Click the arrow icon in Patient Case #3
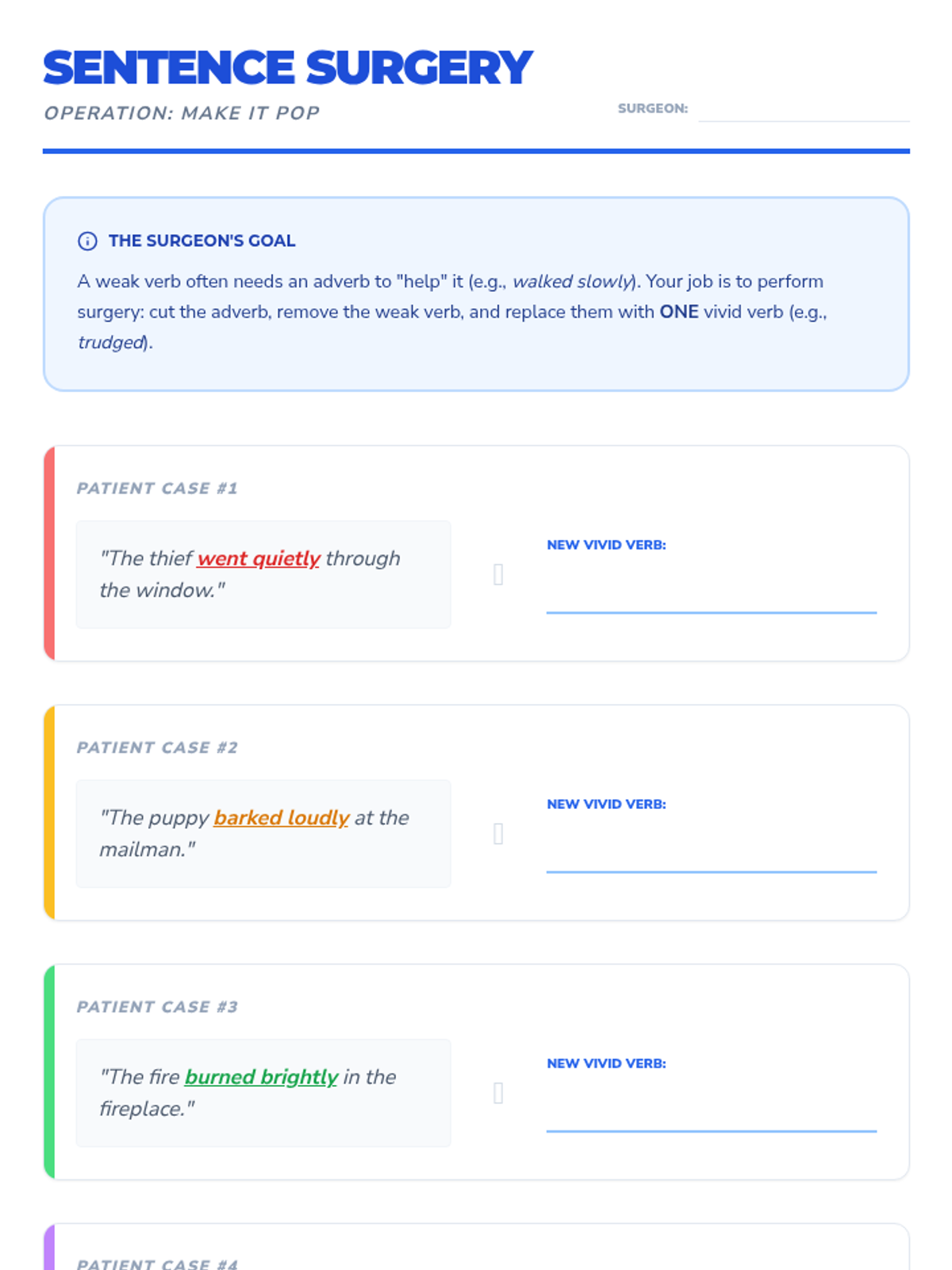This screenshot has height=1270, width=952. coord(498,1093)
